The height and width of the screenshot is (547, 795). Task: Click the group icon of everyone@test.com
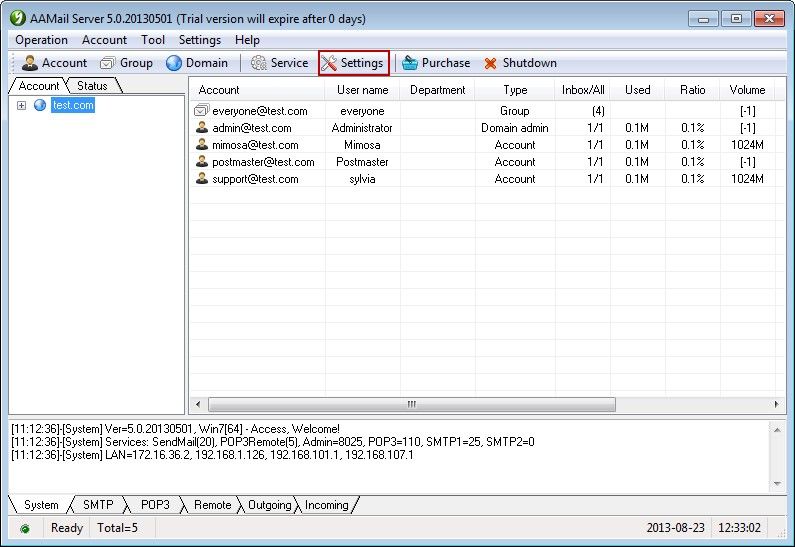[202, 110]
